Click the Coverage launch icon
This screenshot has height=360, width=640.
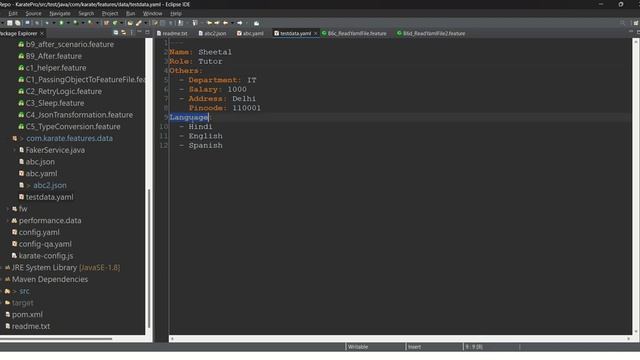[76, 23]
